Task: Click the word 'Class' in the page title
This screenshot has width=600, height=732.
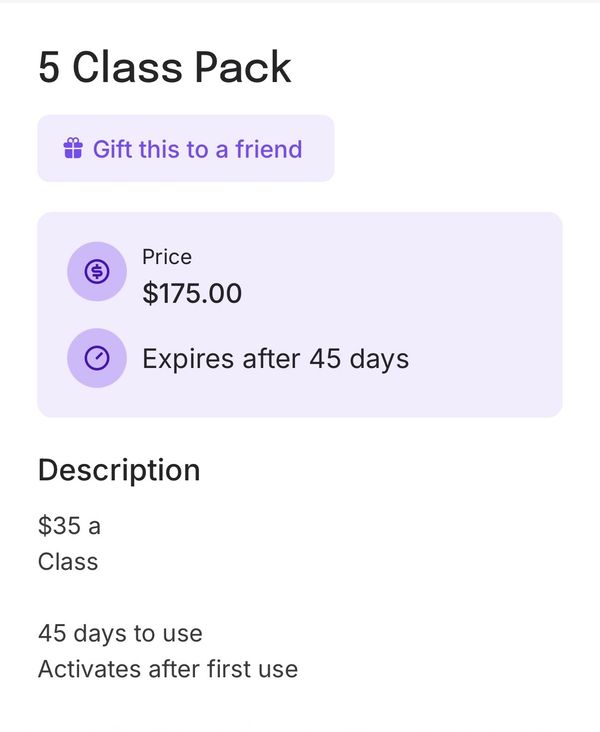Action: [x=127, y=67]
